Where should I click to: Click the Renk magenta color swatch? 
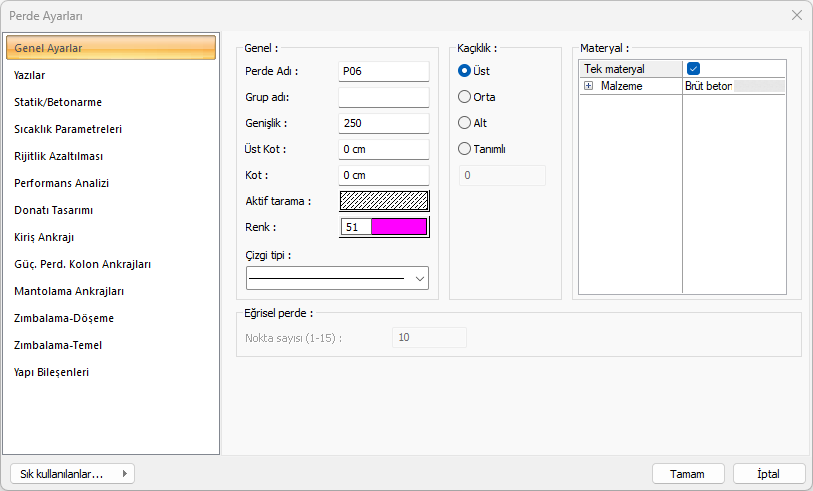coord(398,227)
